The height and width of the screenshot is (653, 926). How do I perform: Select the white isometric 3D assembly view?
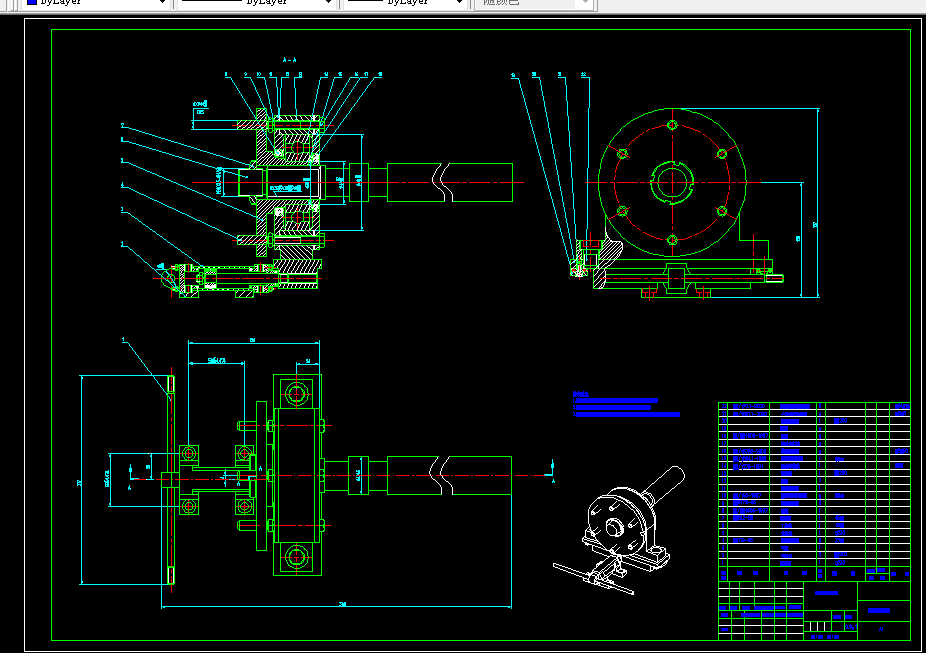pyautogui.click(x=619, y=530)
